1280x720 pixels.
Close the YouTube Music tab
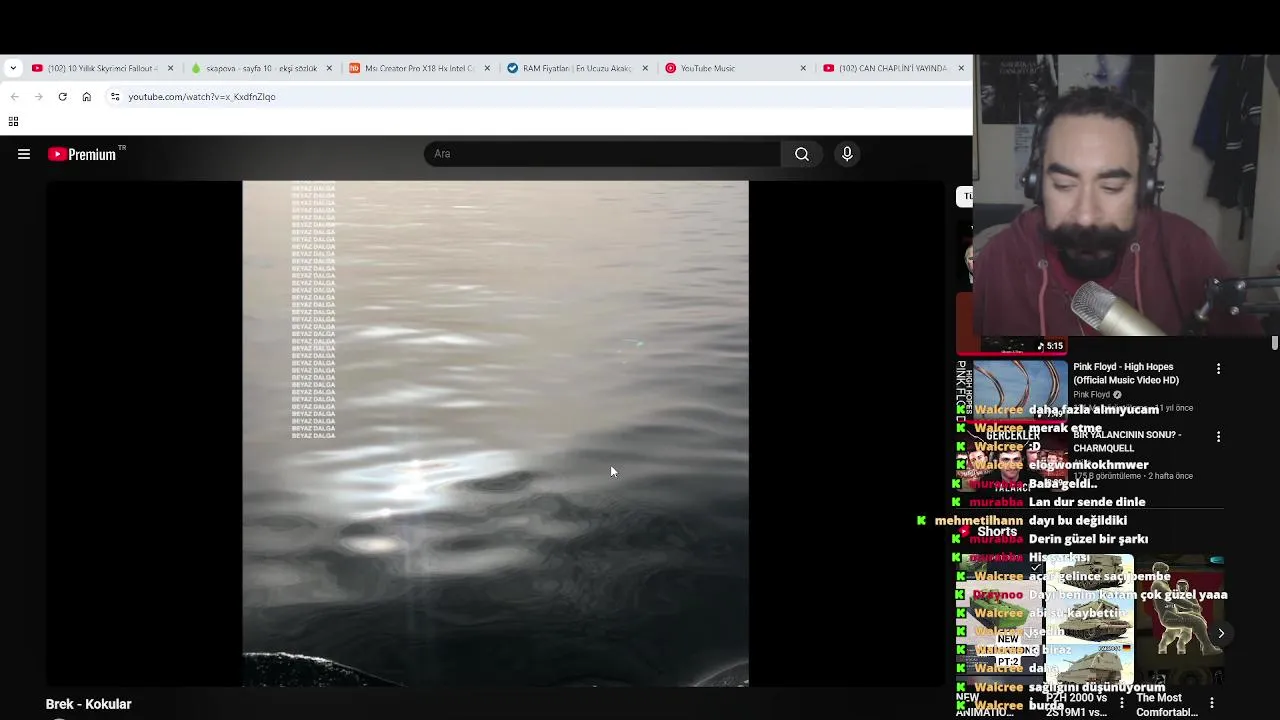coord(803,68)
